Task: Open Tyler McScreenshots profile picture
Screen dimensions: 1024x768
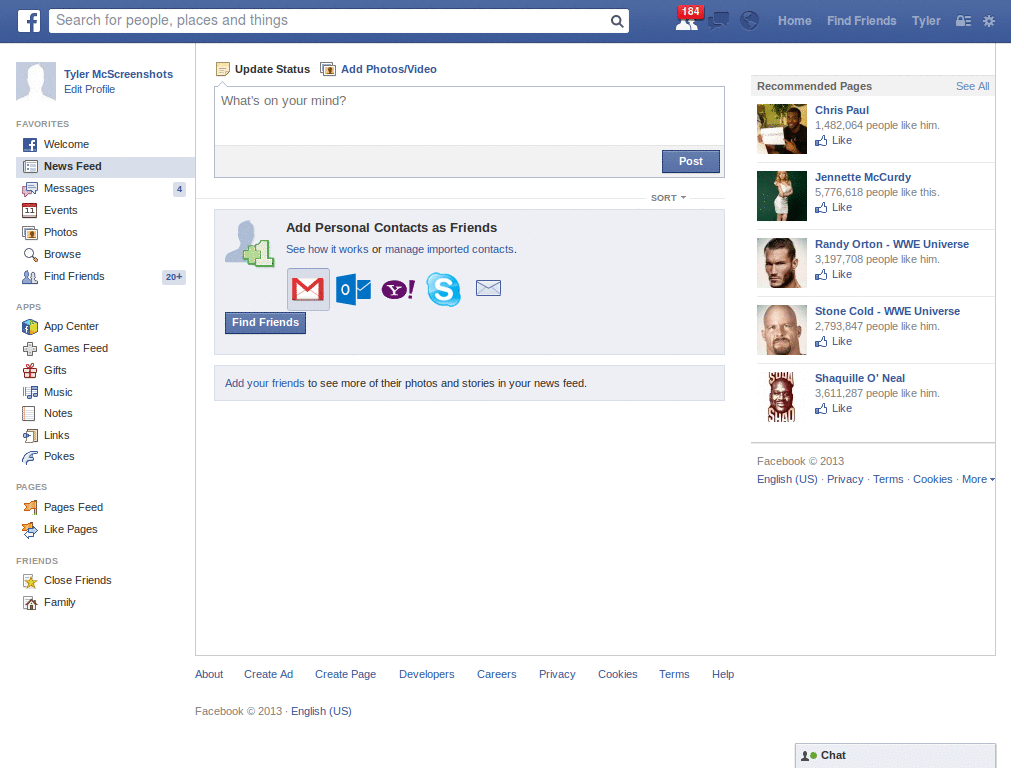Action: [36, 81]
